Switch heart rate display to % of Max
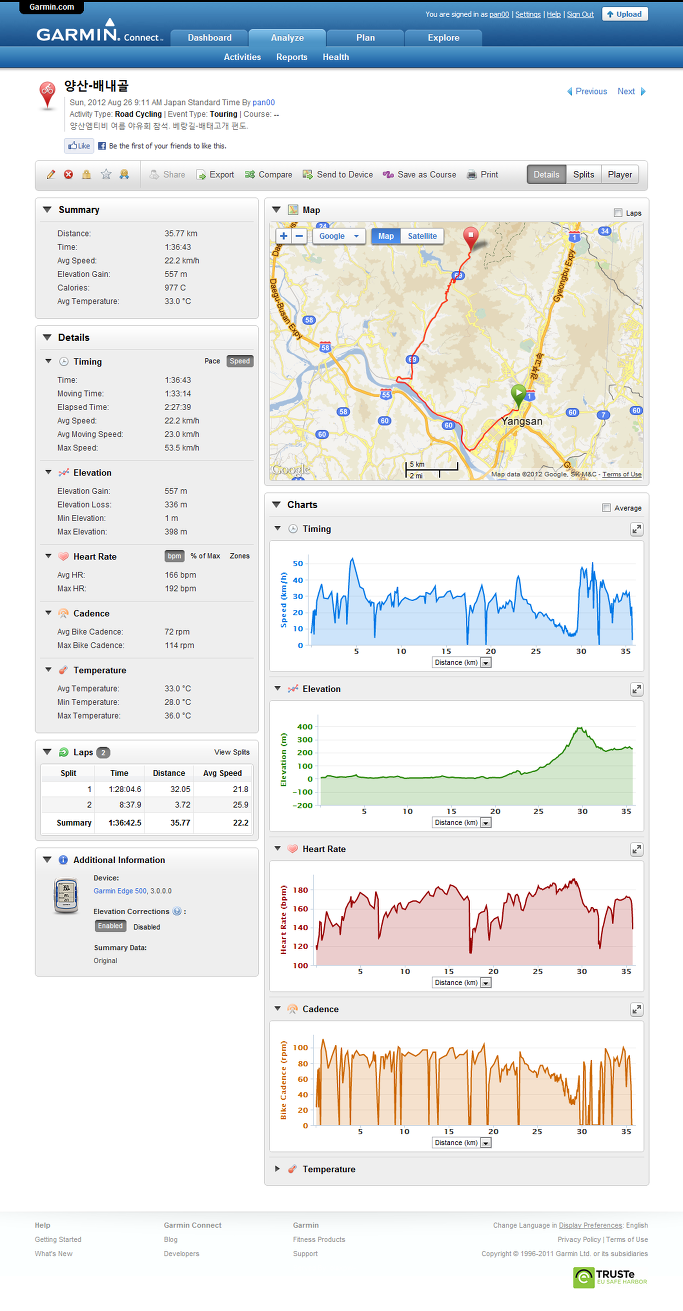The image size is (683, 1311). [205, 556]
